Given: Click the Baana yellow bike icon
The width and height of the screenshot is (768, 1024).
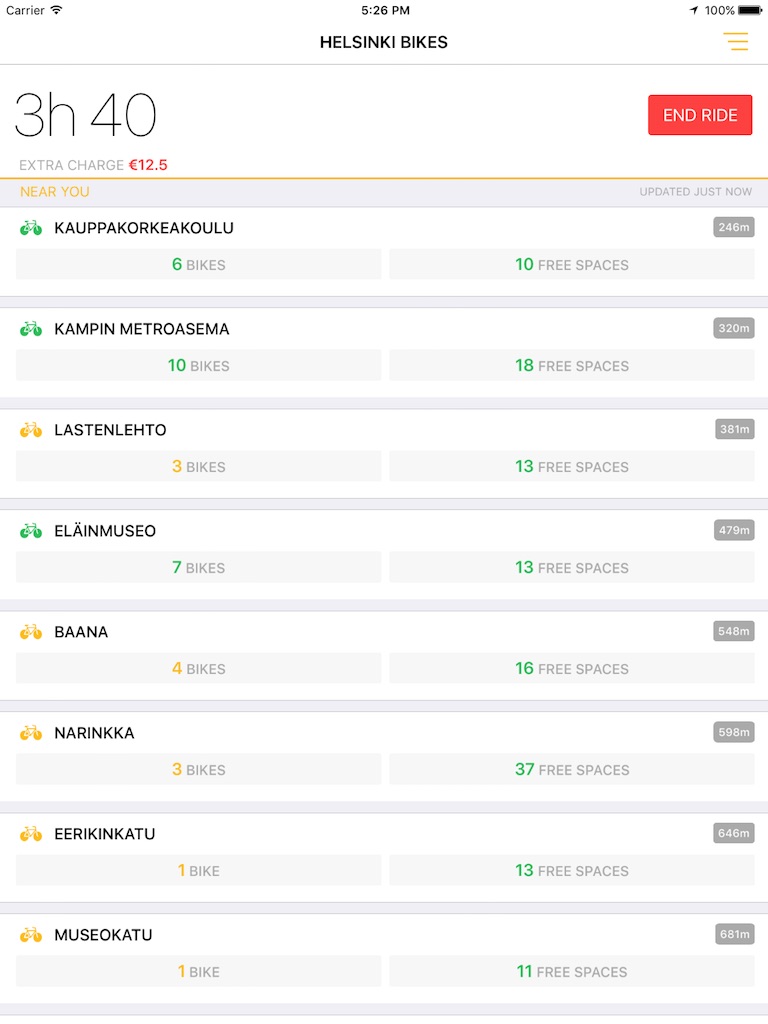Looking at the screenshot, I should [31, 632].
